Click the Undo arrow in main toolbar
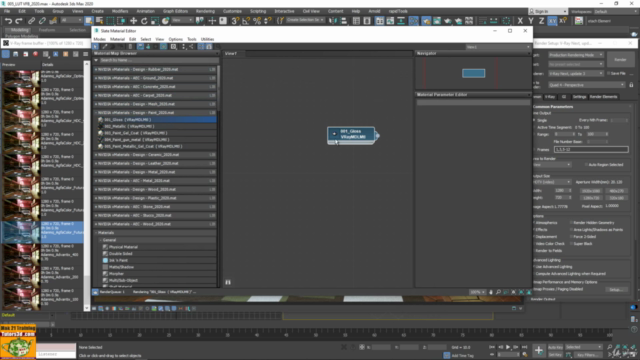Image resolution: width=640 pixels, height=360 pixels. click(x=8, y=21)
